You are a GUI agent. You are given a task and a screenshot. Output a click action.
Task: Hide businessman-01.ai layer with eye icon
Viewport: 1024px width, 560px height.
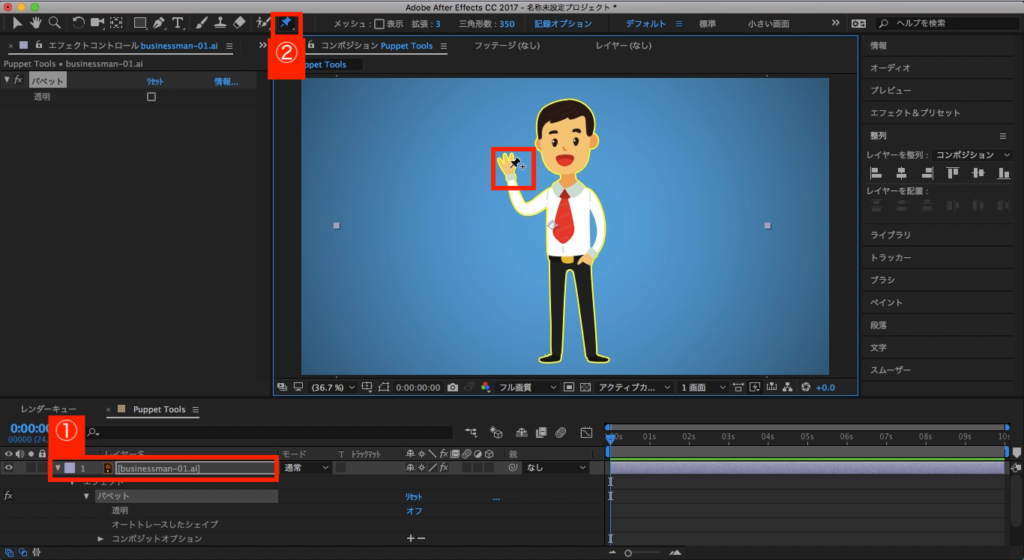[x=9, y=467]
